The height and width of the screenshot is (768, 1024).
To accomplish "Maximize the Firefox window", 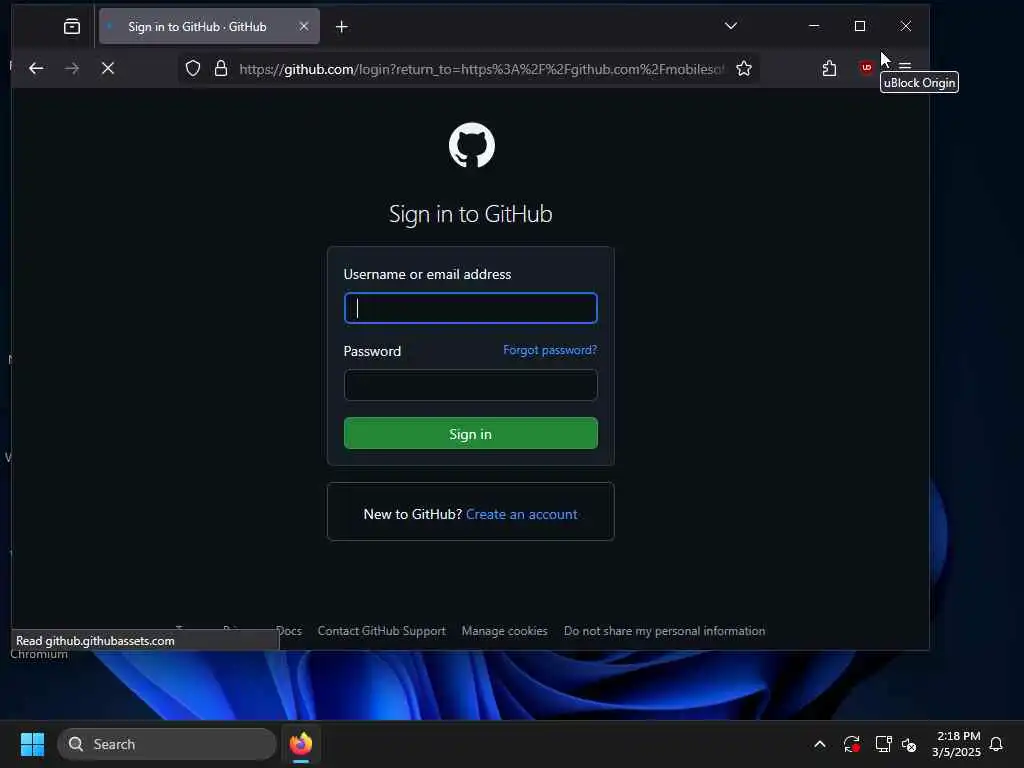I will click(x=859, y=26).
